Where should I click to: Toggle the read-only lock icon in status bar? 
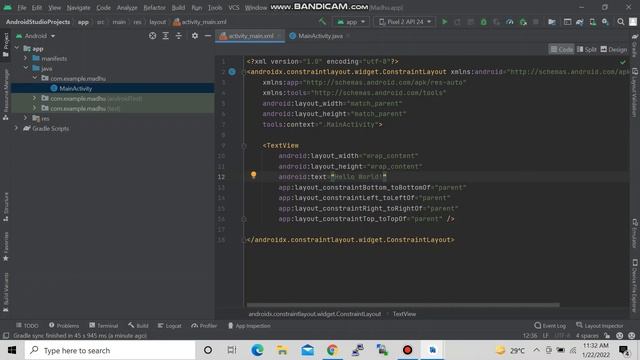point(607,336)
